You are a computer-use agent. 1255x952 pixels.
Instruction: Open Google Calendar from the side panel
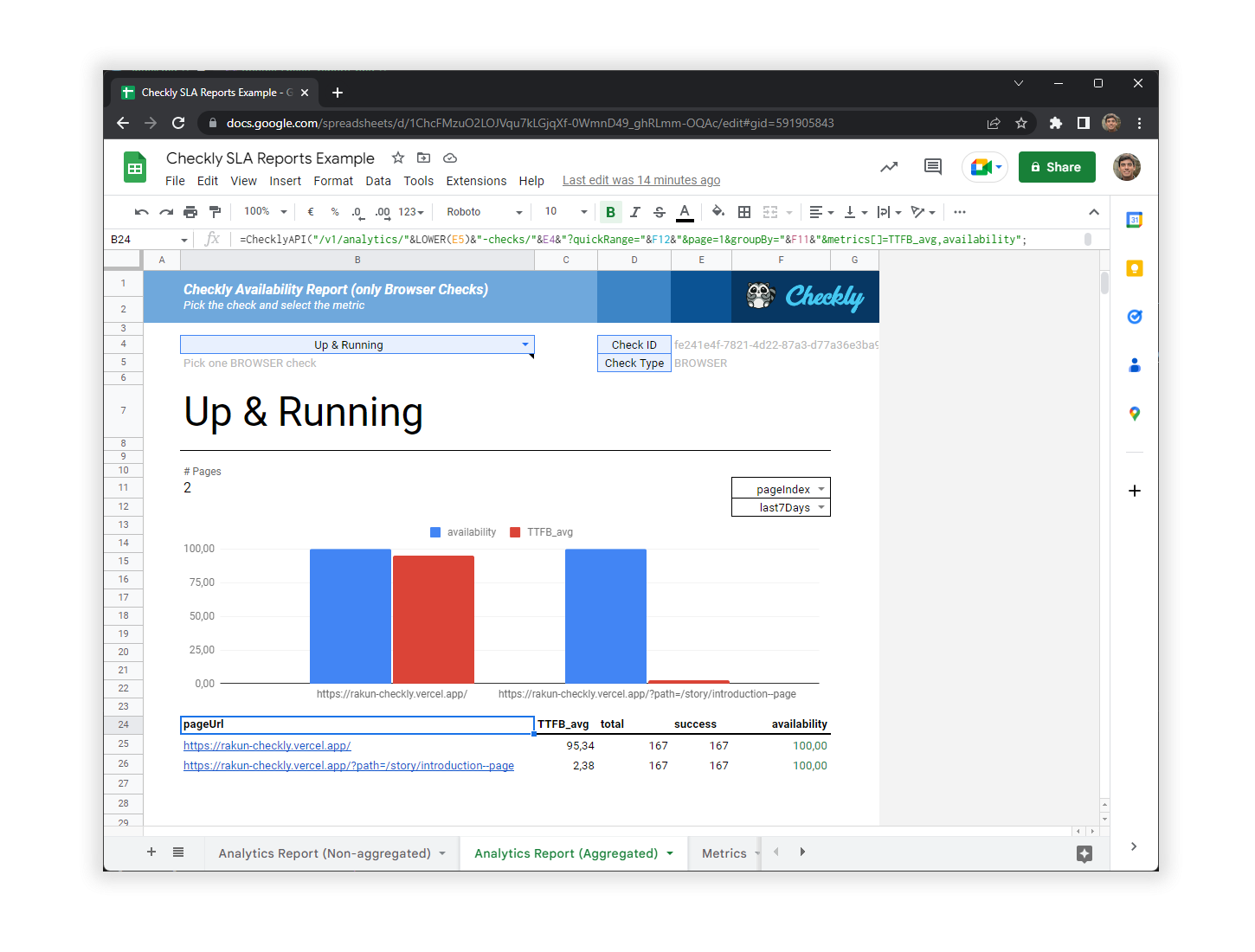1135,219
